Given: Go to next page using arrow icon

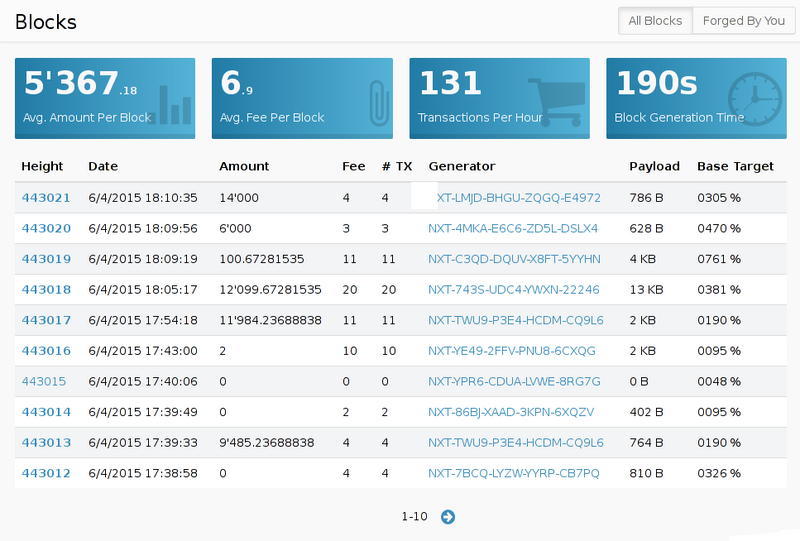Looking at the screenshot, I should (x=448, y=517).
